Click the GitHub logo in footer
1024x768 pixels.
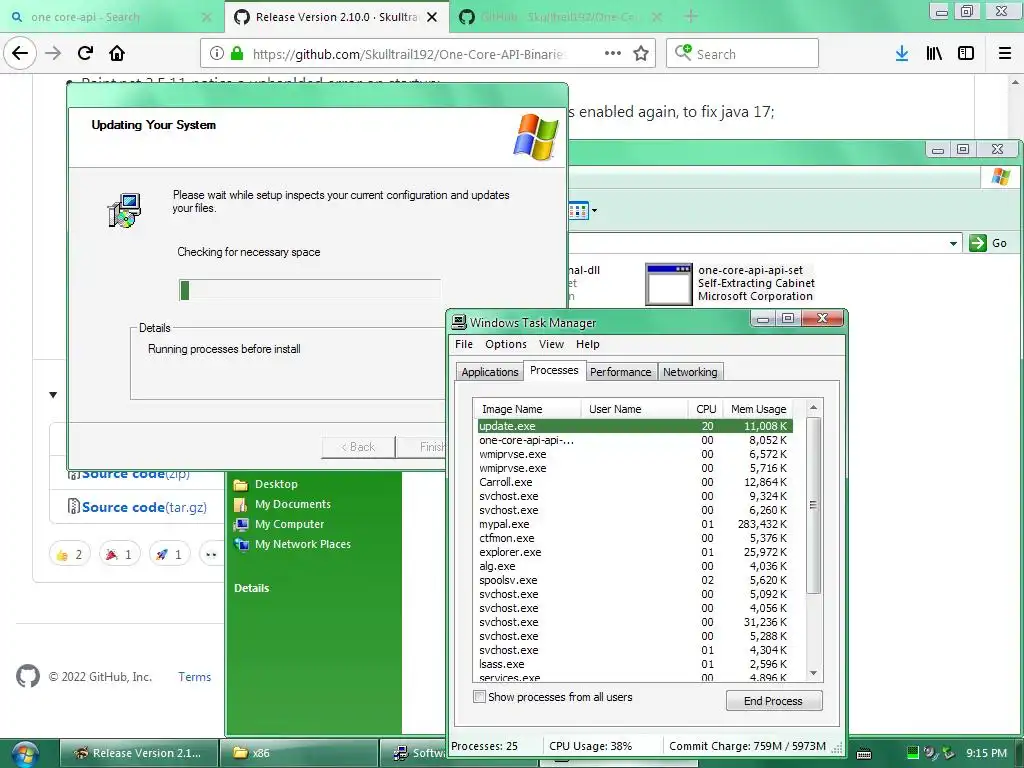click(x=28, y=676)
